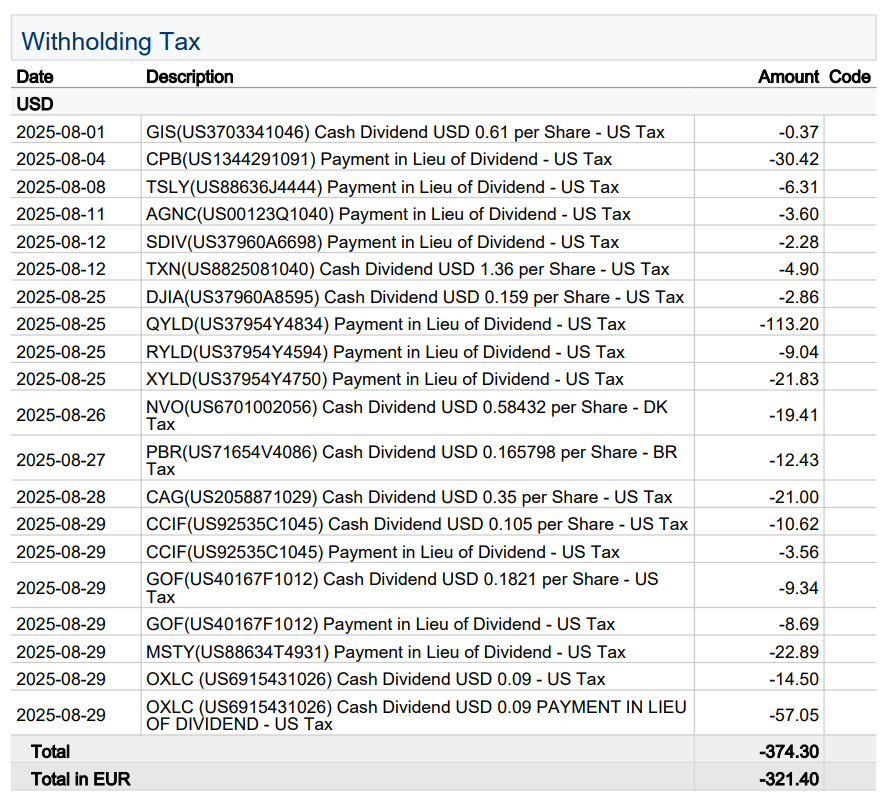The height and width of the screenshot is (807, 888).
Task: Select the TSLY payment in lieu entry
Action: pos(382,187)
